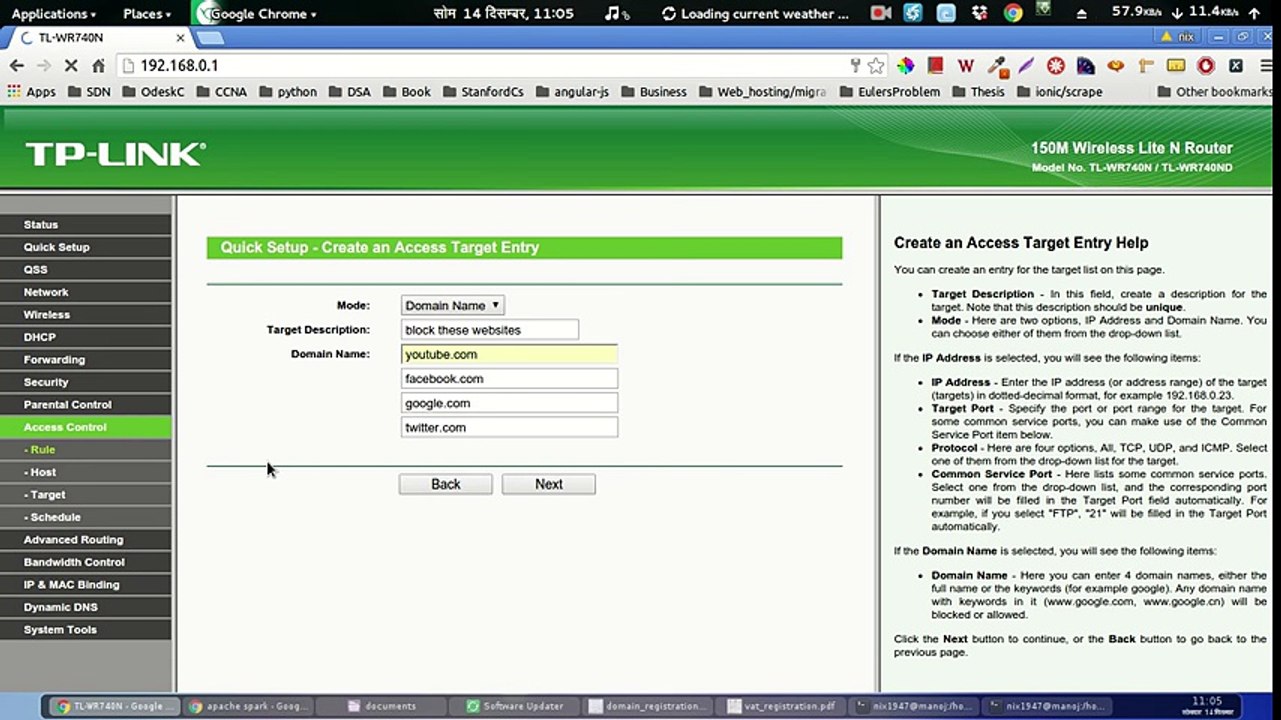Open the red book extension icon
Viewport: 1281px width, 720px height.
935,66
